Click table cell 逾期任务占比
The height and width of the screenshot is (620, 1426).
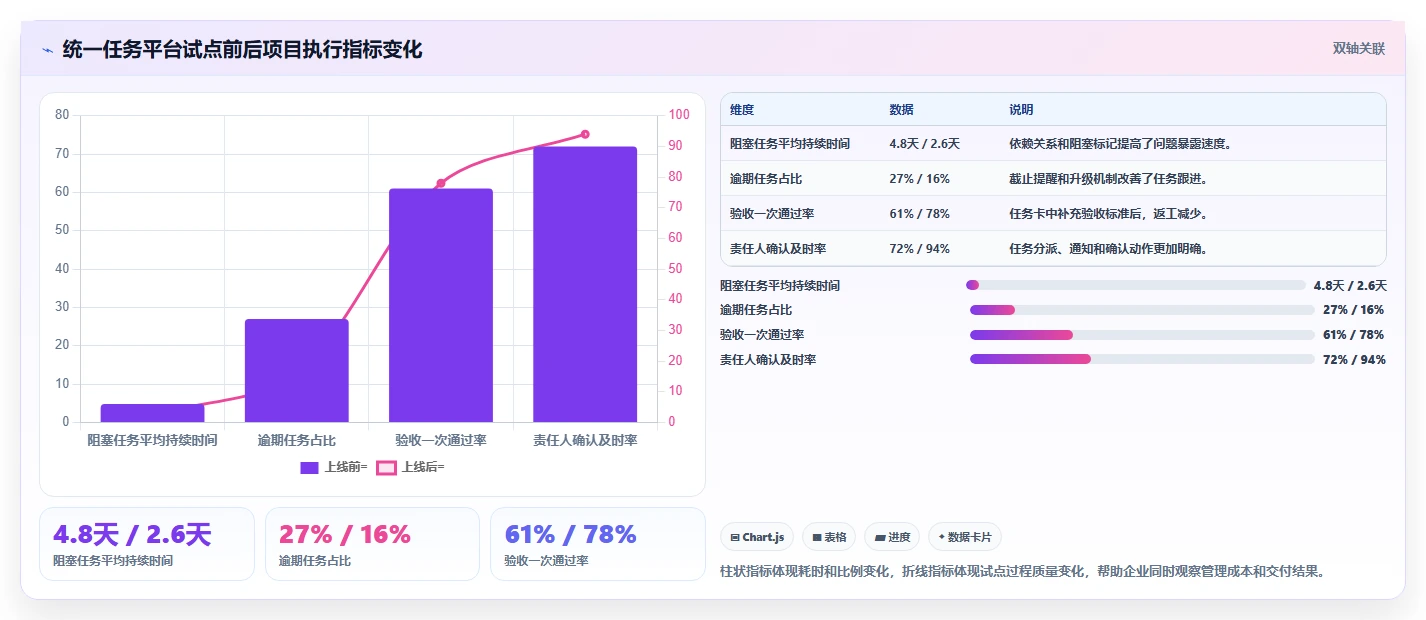pyautogui.click(x=766, y=179)
